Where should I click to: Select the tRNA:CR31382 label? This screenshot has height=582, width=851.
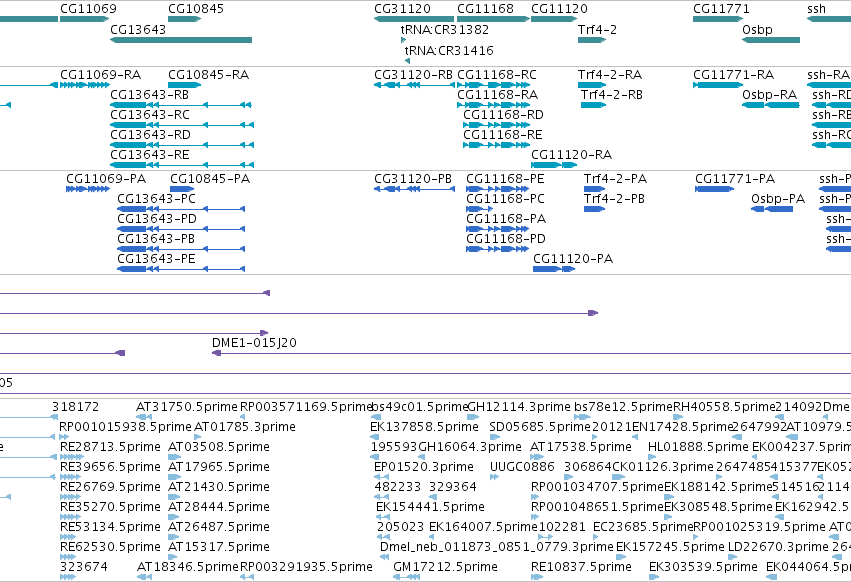click(444, 29)
